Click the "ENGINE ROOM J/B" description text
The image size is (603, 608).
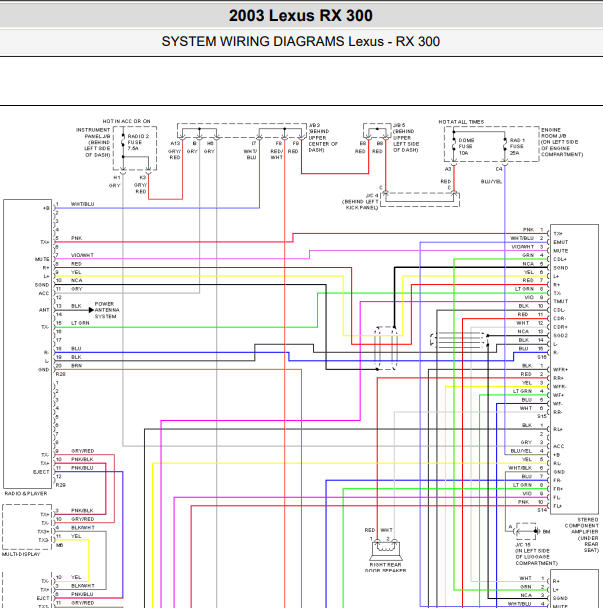562,142
